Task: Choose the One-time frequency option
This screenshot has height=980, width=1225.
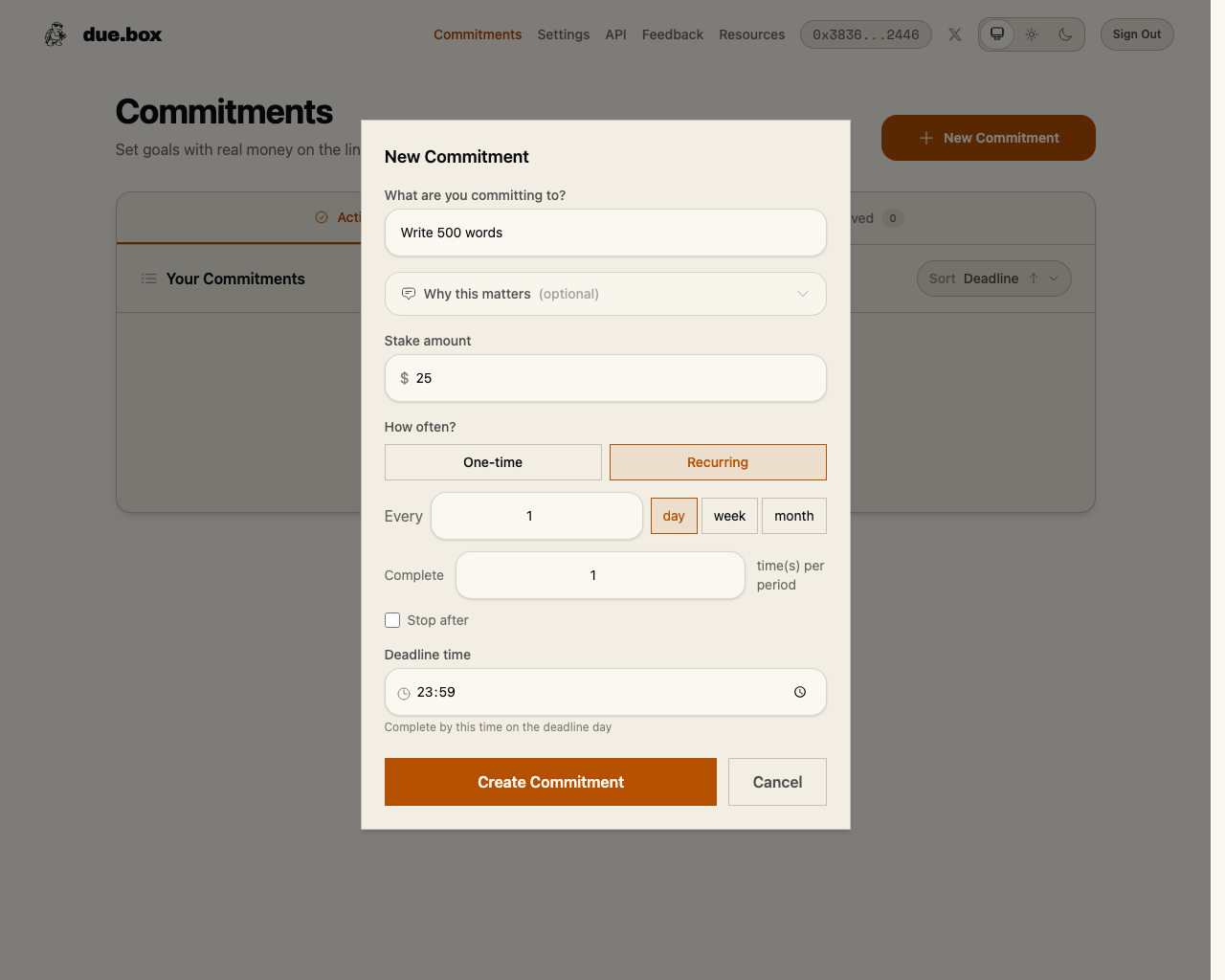Action: click(493, 462)
